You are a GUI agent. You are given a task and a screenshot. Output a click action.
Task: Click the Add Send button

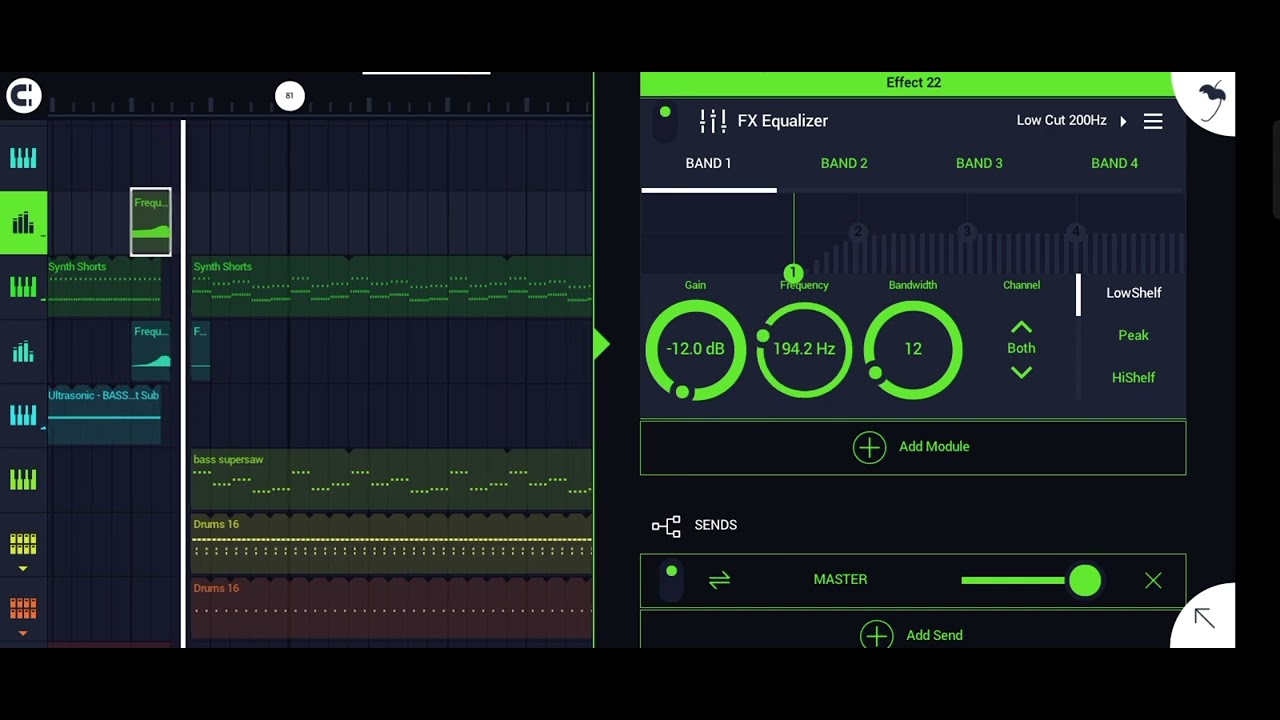pos(913,630)
